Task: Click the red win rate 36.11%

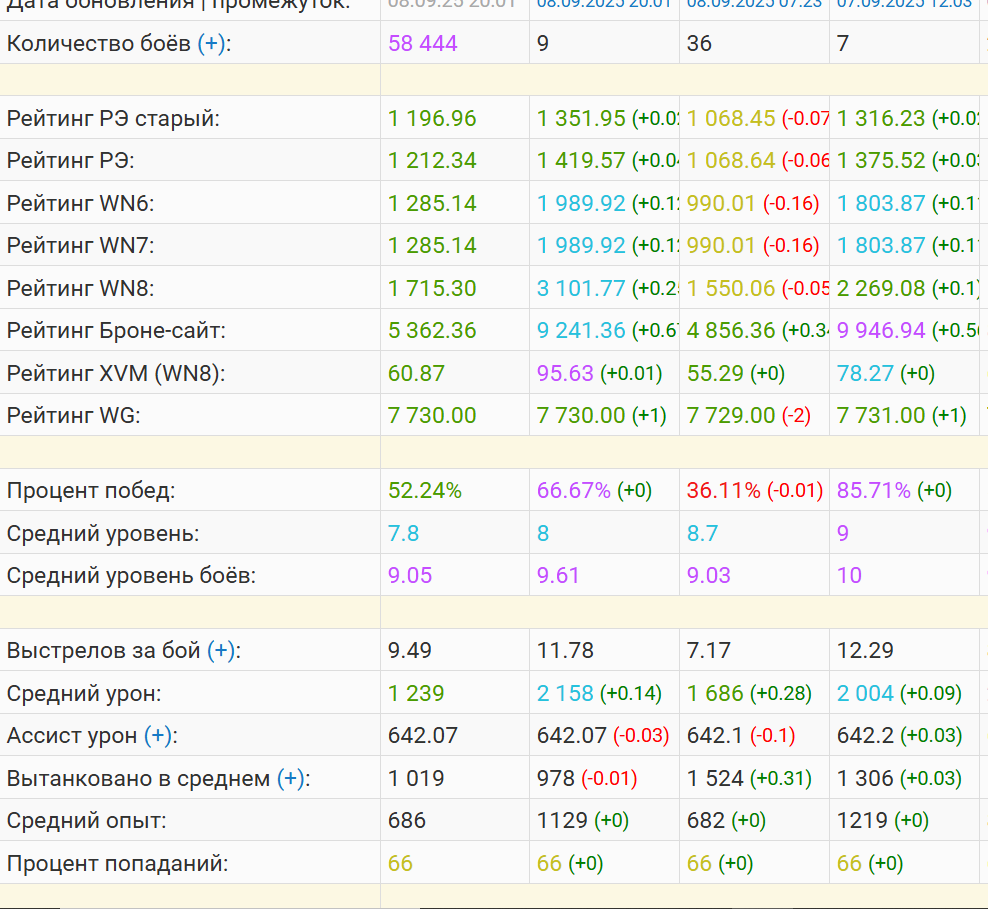Action: tap(723, 491)
